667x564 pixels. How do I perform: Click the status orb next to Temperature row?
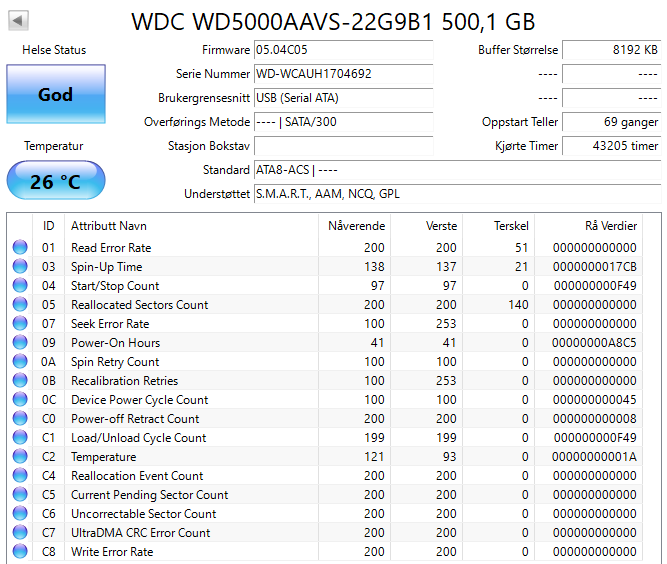[x=19, y=457]
